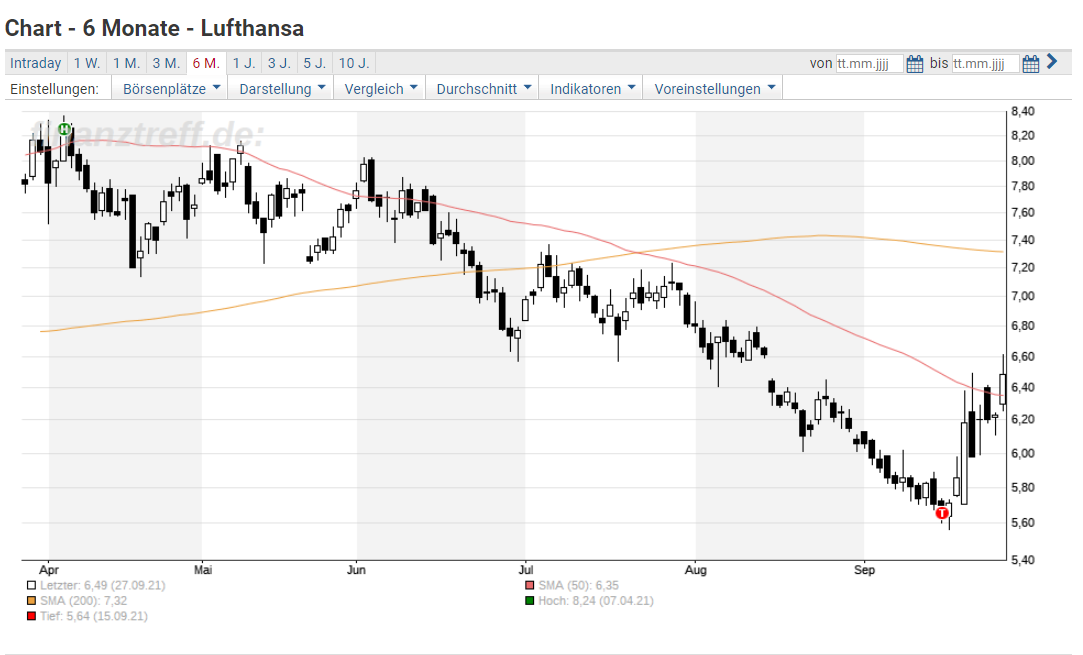Click the 'Tief: 5,64 (15.09.21)' legend text

pyautogui.click(x=94, y=616)
